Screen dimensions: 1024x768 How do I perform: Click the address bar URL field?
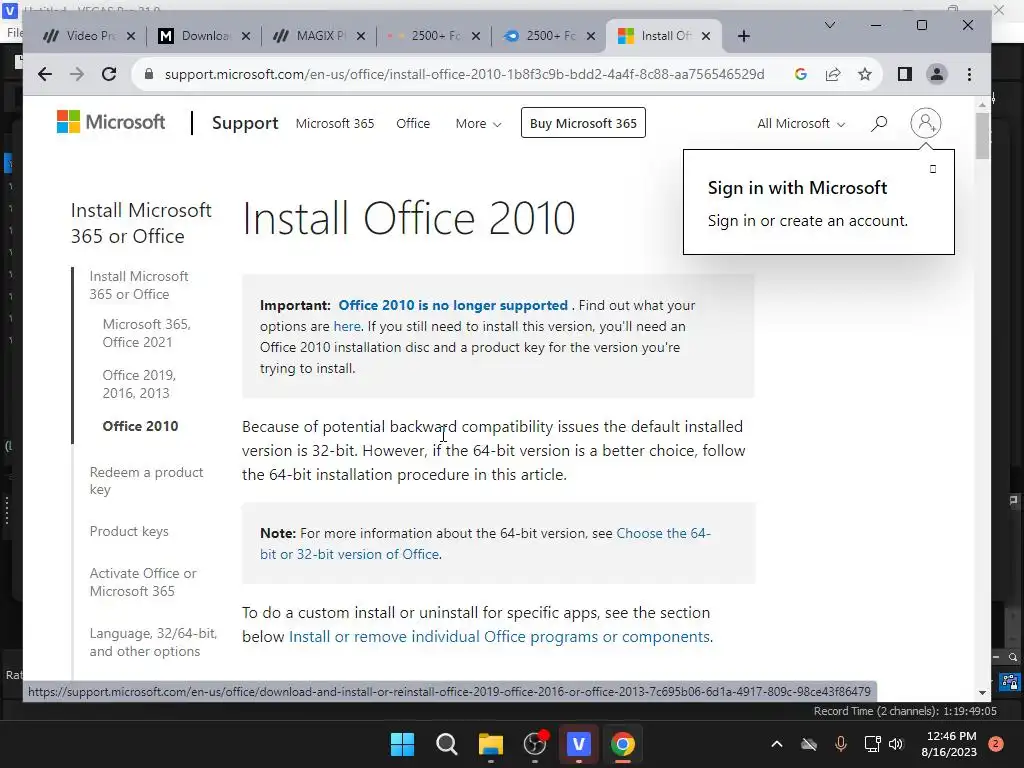(x=464, y=74)
